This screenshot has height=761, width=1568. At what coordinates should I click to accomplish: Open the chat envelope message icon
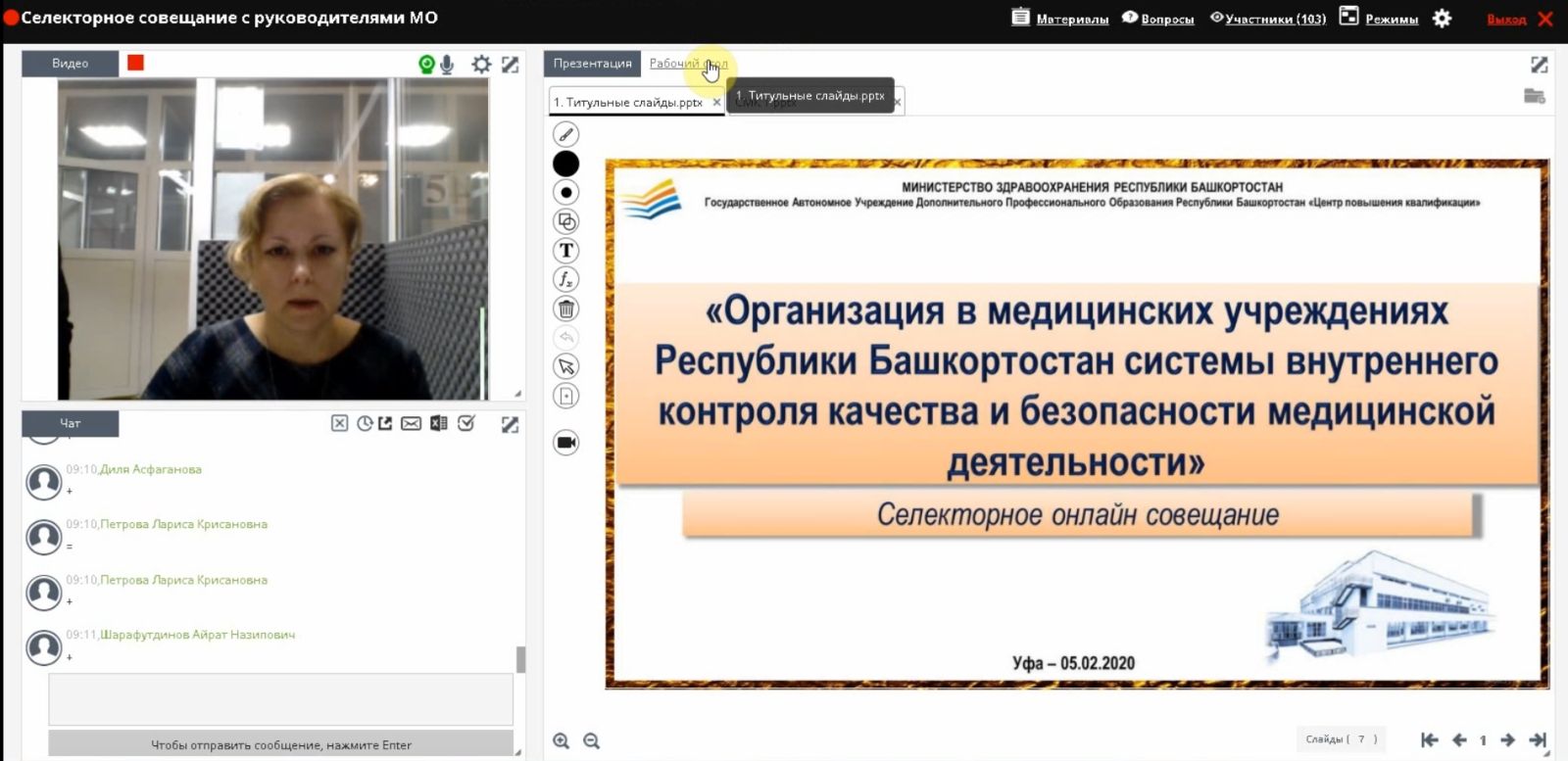pos(412,423)
